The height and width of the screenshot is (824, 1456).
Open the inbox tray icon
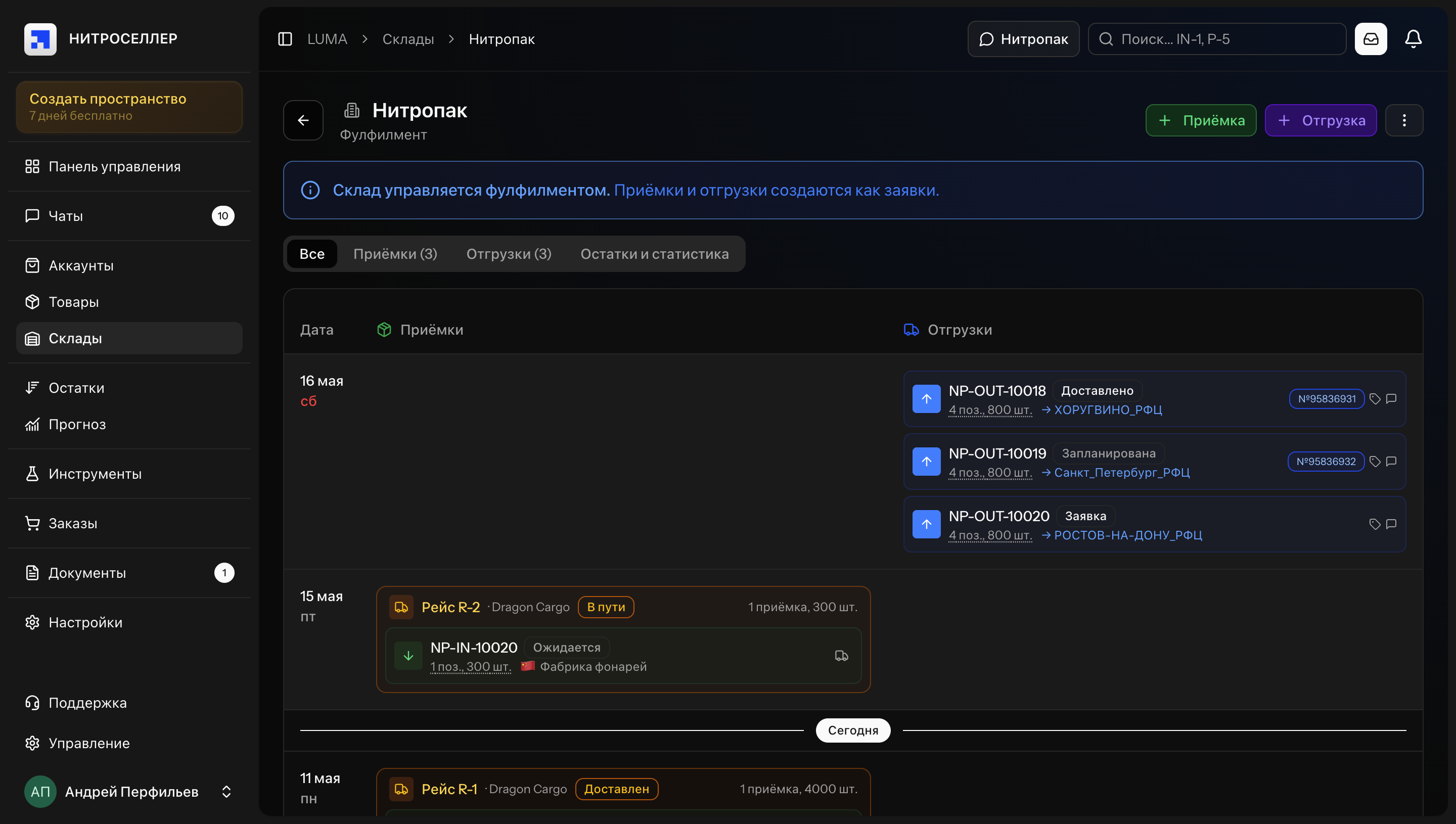tap(1371, 39)
